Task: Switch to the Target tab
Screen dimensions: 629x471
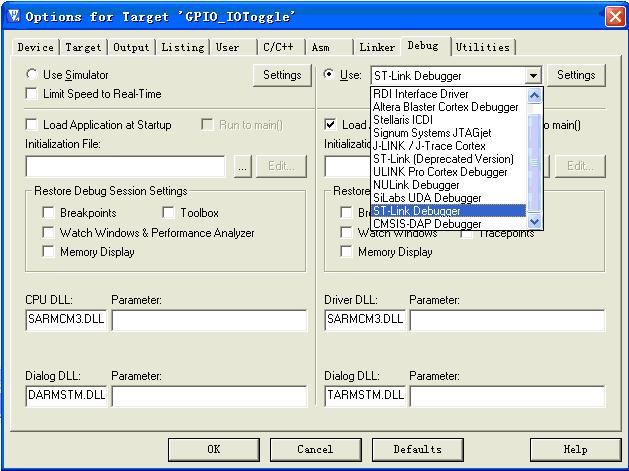Action: point(83,47)
